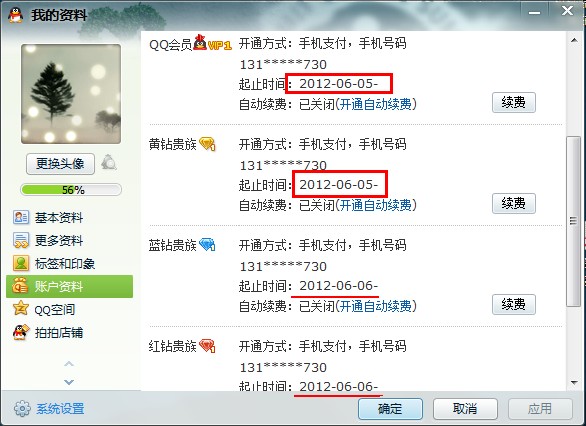586x426 pixels.
Task: Enable 开通自动续费 link for 黄钻贵族
Action: (375, 205)
